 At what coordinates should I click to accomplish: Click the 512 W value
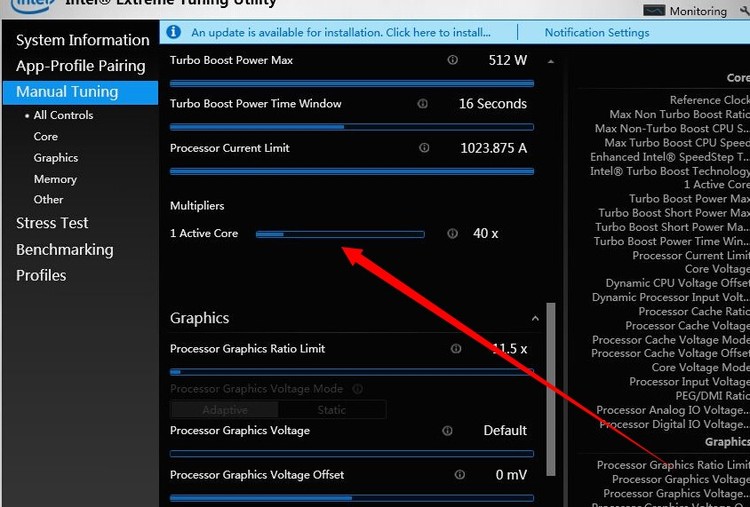tap(507, 60)
